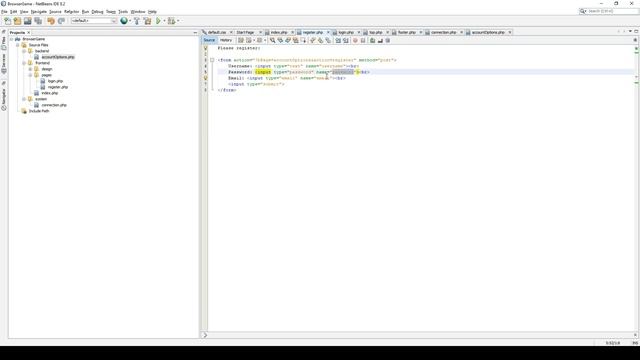Switch to the login.php editor tab

pos(346,32)
